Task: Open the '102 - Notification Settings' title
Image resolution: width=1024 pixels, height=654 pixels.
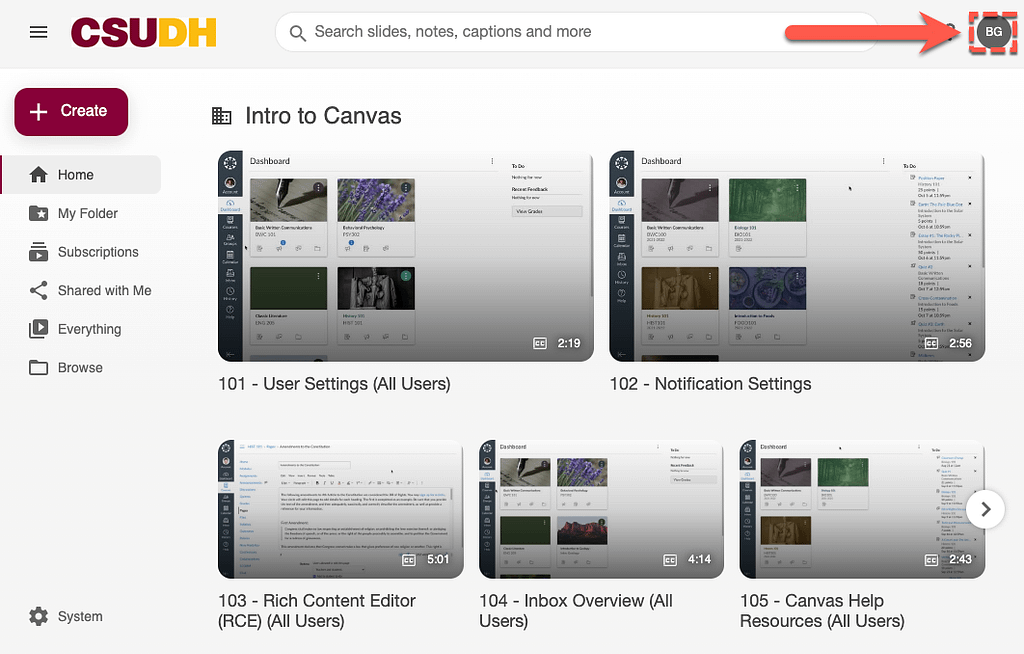Action: tap(711, 384)
